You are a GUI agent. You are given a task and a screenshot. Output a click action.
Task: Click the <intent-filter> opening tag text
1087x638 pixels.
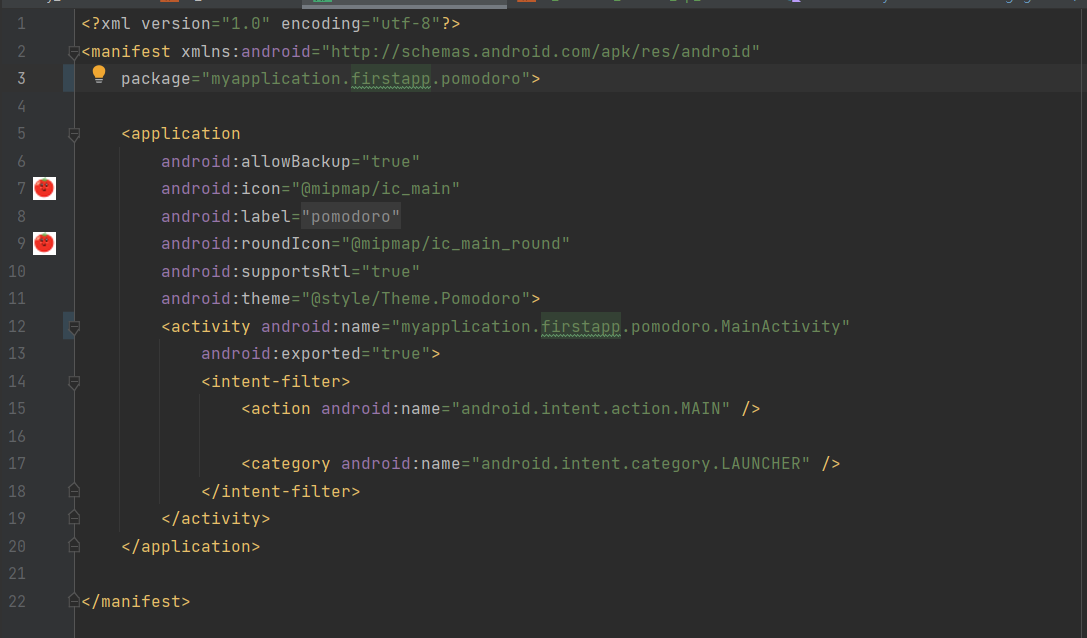[x=275, y=381]
